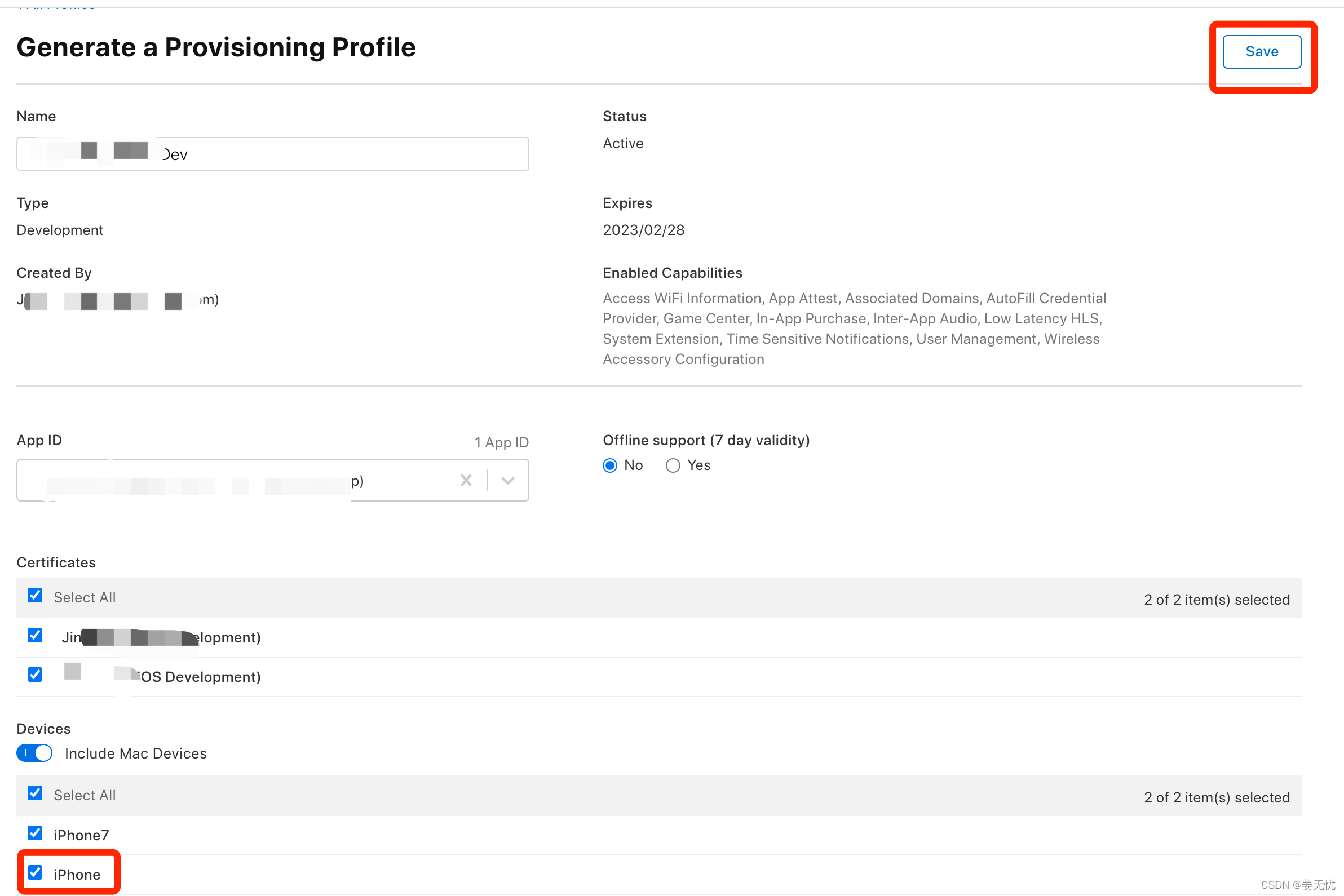Uncheck Select All under Devices
Screen dimensions: 1344x896
coord(35,793)
